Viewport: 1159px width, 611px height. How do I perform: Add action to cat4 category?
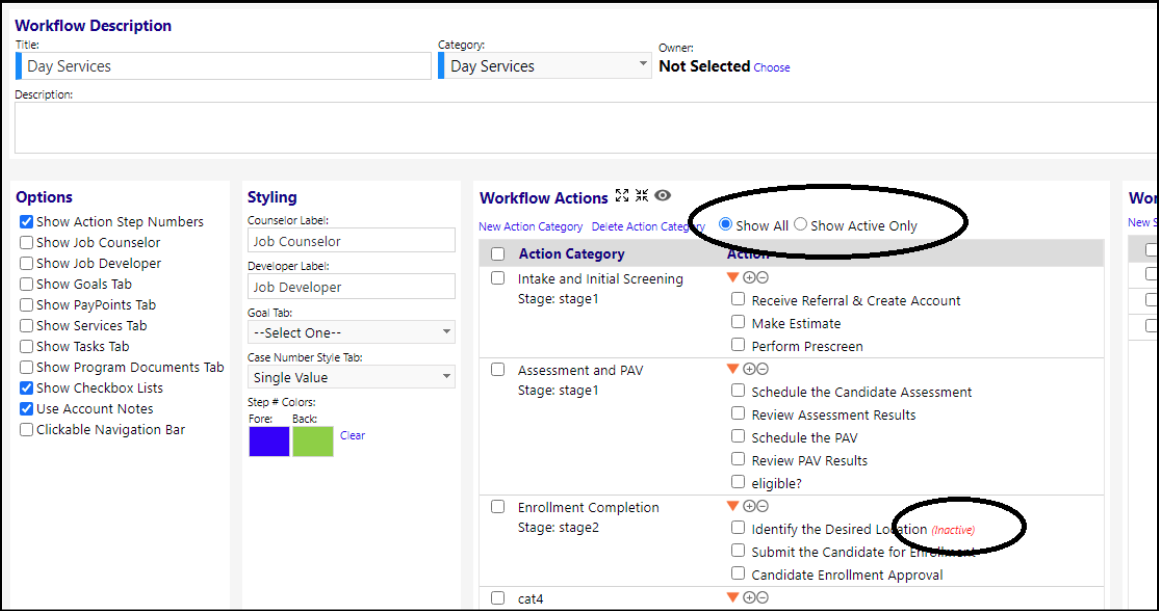(749, 598)
